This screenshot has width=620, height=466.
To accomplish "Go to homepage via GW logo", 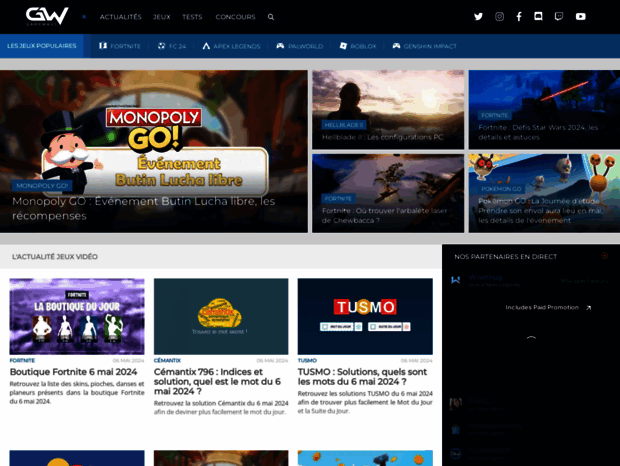I will [47, 16].
